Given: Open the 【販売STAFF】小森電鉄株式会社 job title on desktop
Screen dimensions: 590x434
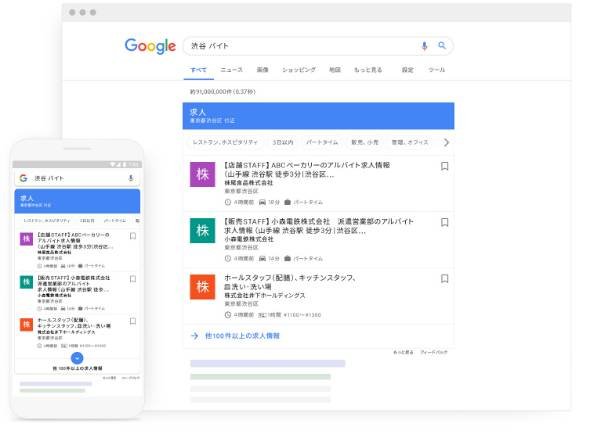Looking at the screenshot, I should pos(319,226).
